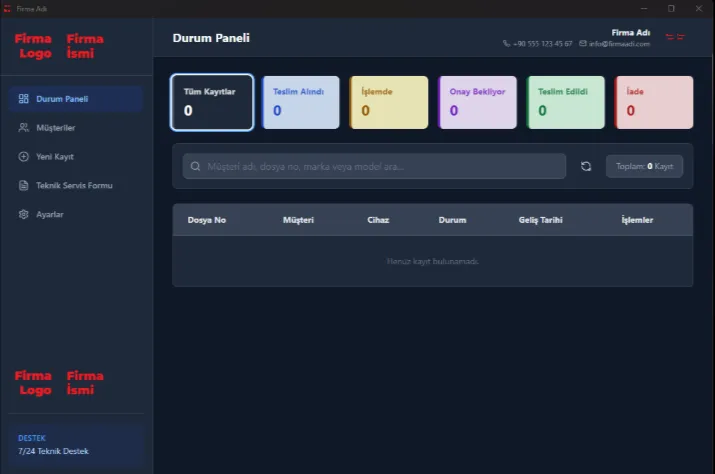Click the Geliş Tarihi column header
Screen dimensions: 715x474
[540, 220]
